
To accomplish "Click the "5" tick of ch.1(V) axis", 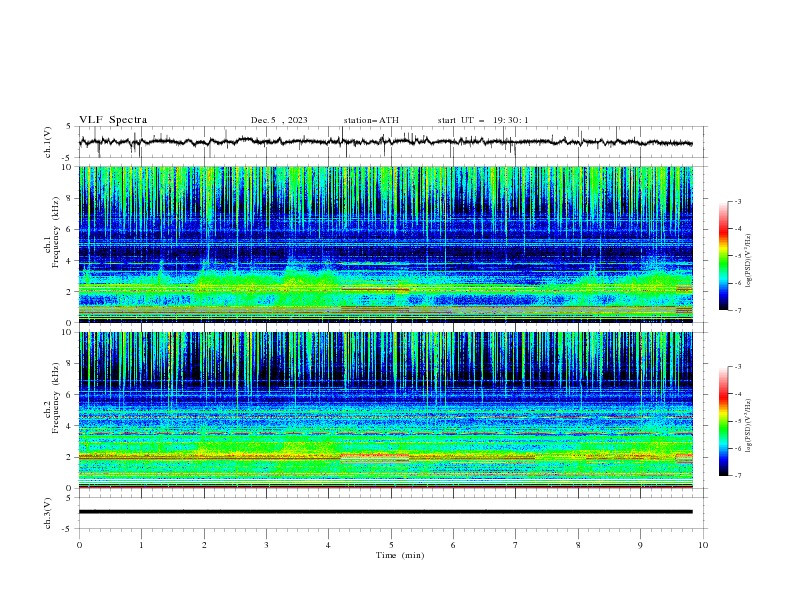I will pyautogui.click(x=69, y=127).
